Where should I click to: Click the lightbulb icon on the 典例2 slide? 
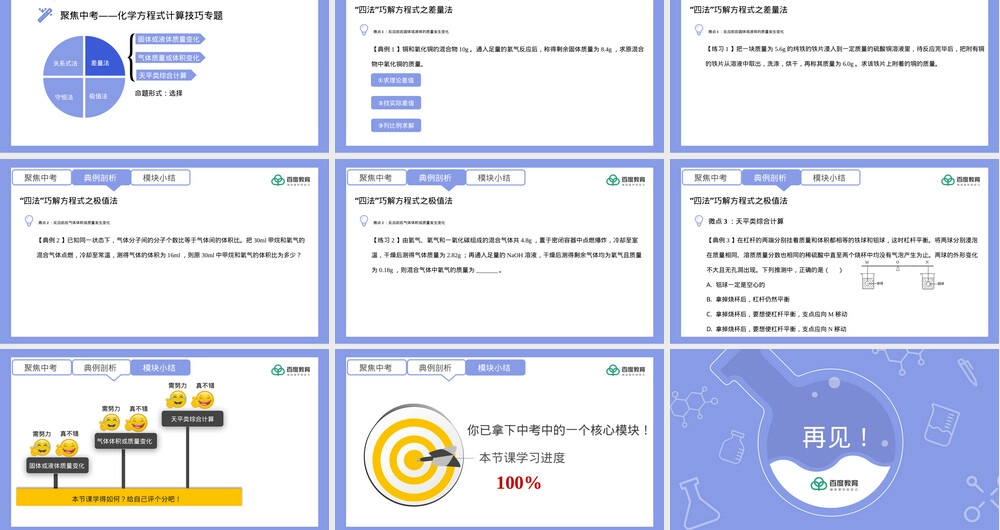[29, 221]
